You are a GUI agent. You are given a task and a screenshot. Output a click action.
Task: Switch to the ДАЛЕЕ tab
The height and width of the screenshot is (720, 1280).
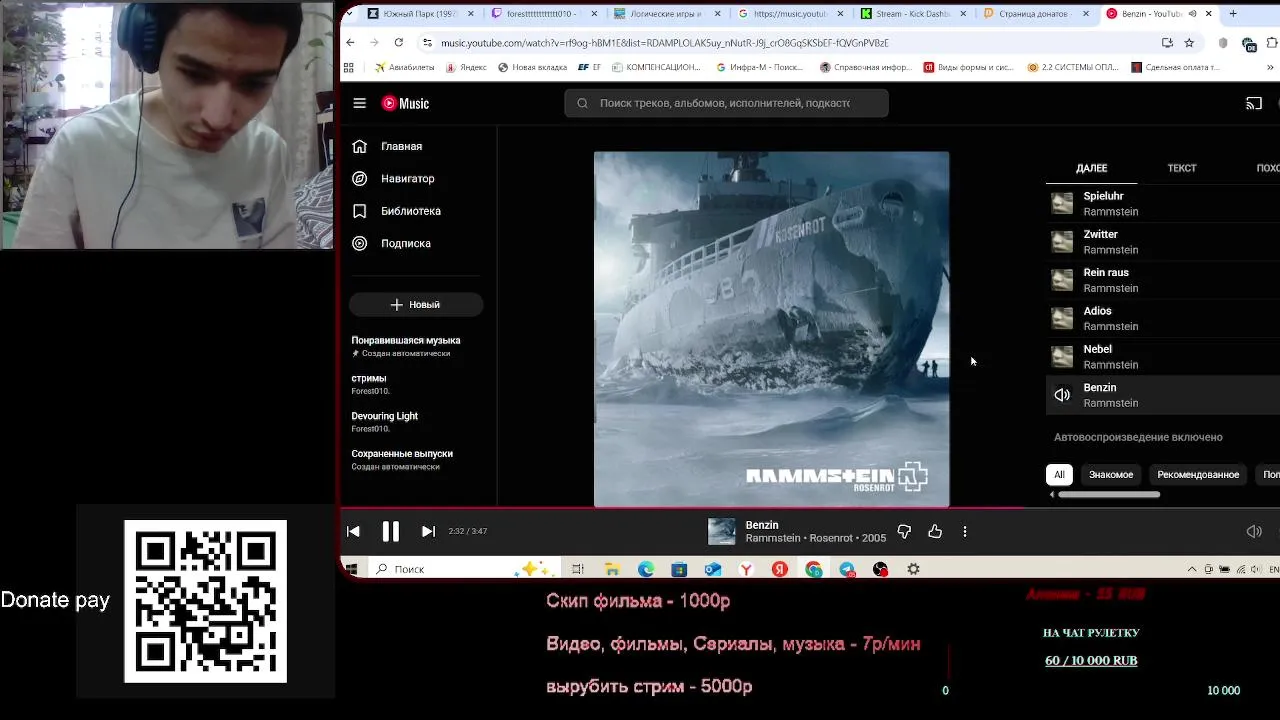[x=1091, y=168]
